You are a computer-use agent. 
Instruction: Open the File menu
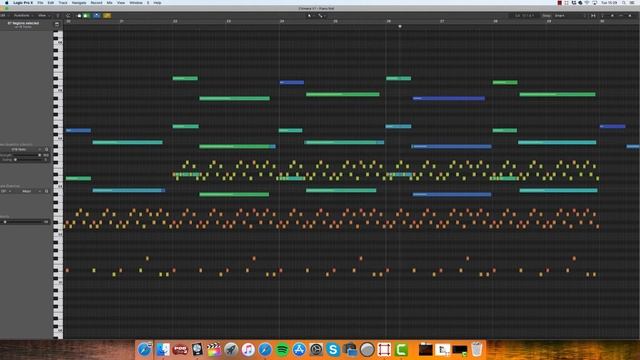pos(40,3)
